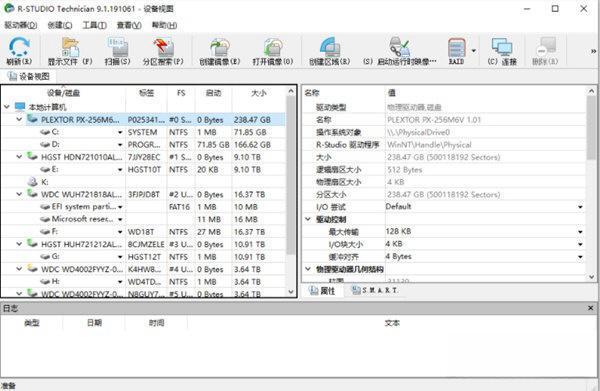
Task: Collapse the WDC WUH721818AL drive node
Action: point(19,194)
